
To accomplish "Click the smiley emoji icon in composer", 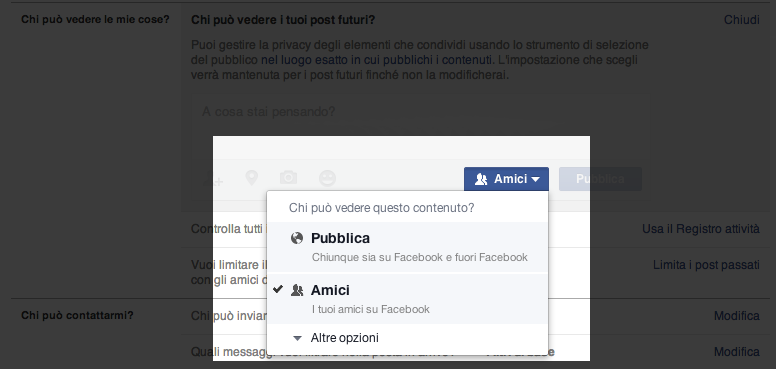I will point(327,178).
